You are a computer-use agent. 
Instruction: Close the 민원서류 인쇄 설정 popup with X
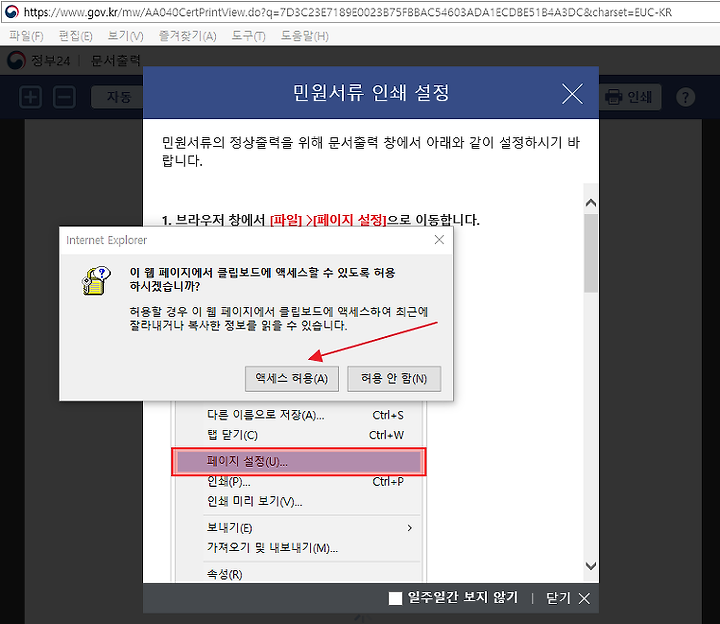coord(572,94)
